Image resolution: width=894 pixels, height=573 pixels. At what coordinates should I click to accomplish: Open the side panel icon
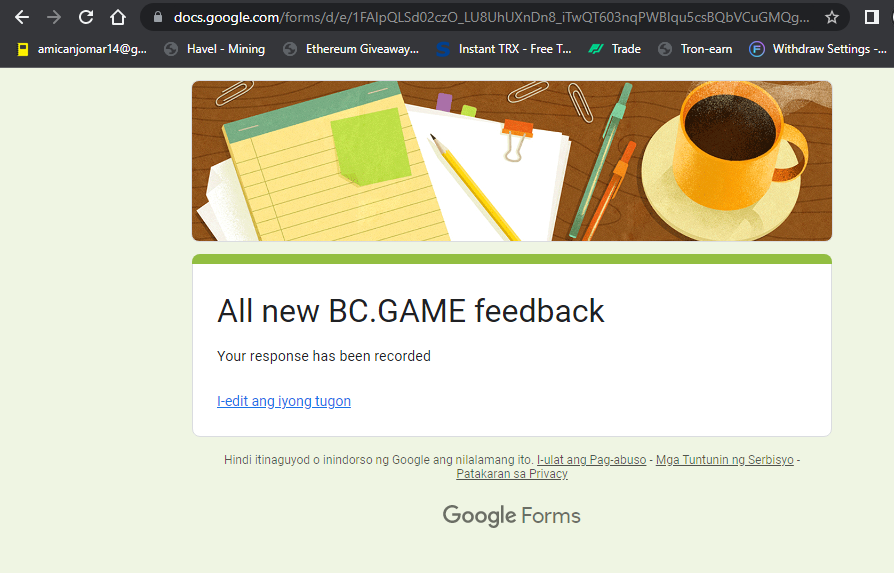tap(871, 17)
